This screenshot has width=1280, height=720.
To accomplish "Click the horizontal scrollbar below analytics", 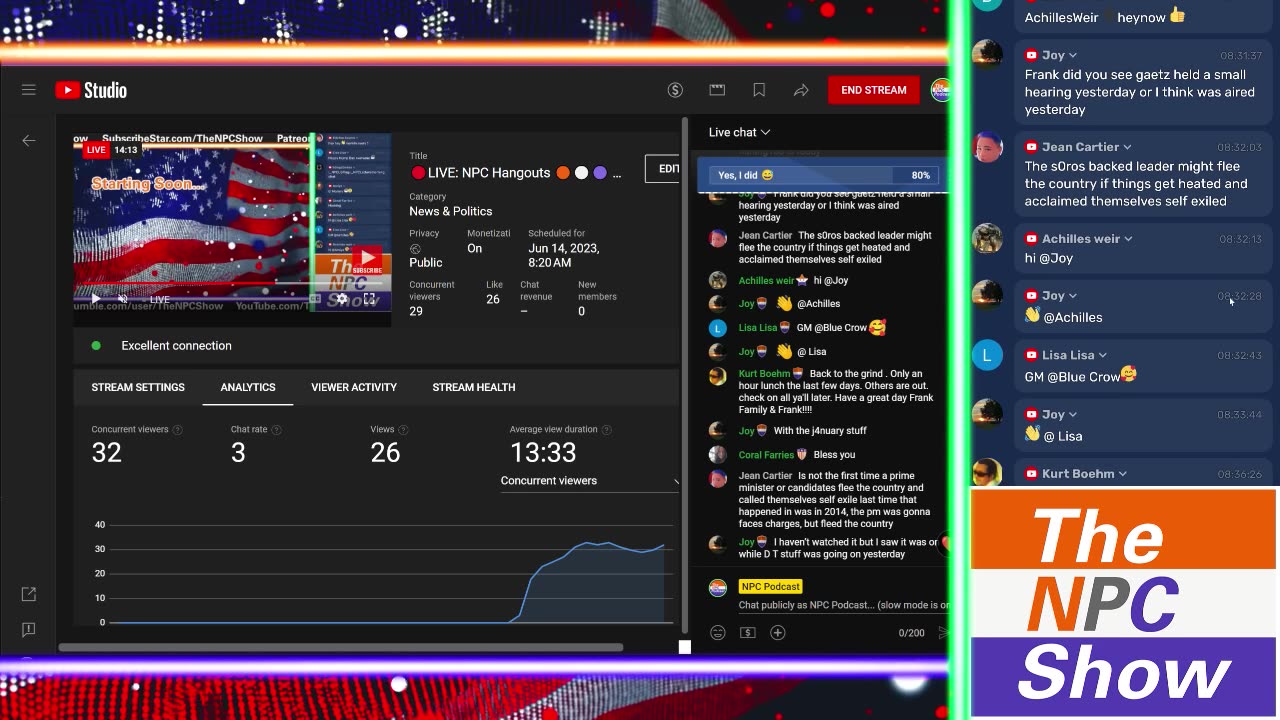I will [340, 648].
